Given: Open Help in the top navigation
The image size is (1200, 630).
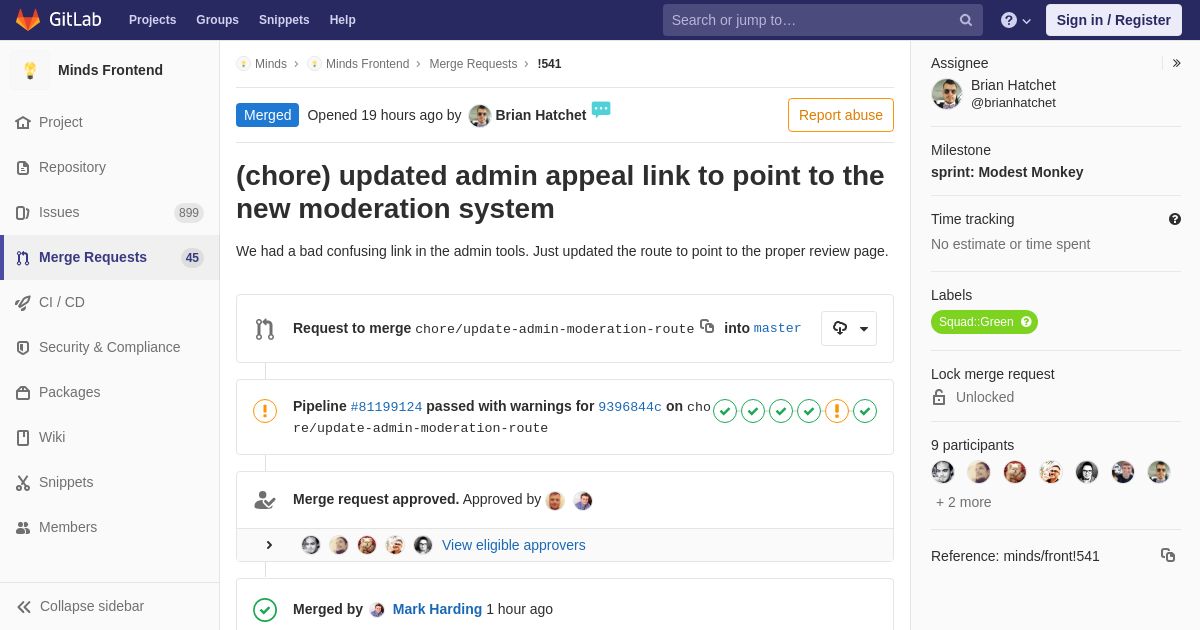Looking at the screenshot, I should [x=343, y=20].
